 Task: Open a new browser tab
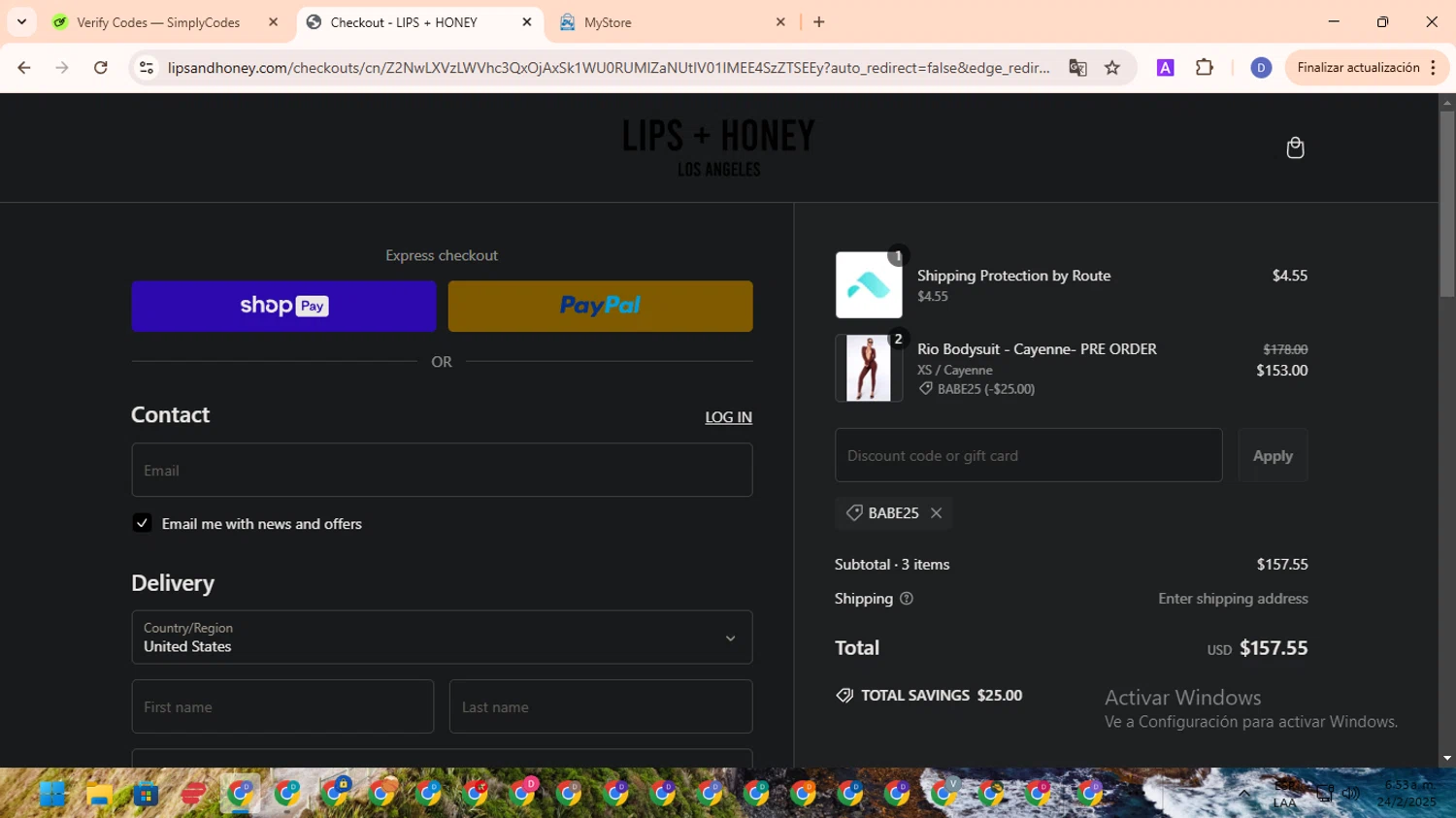click(x=819, y=22)
